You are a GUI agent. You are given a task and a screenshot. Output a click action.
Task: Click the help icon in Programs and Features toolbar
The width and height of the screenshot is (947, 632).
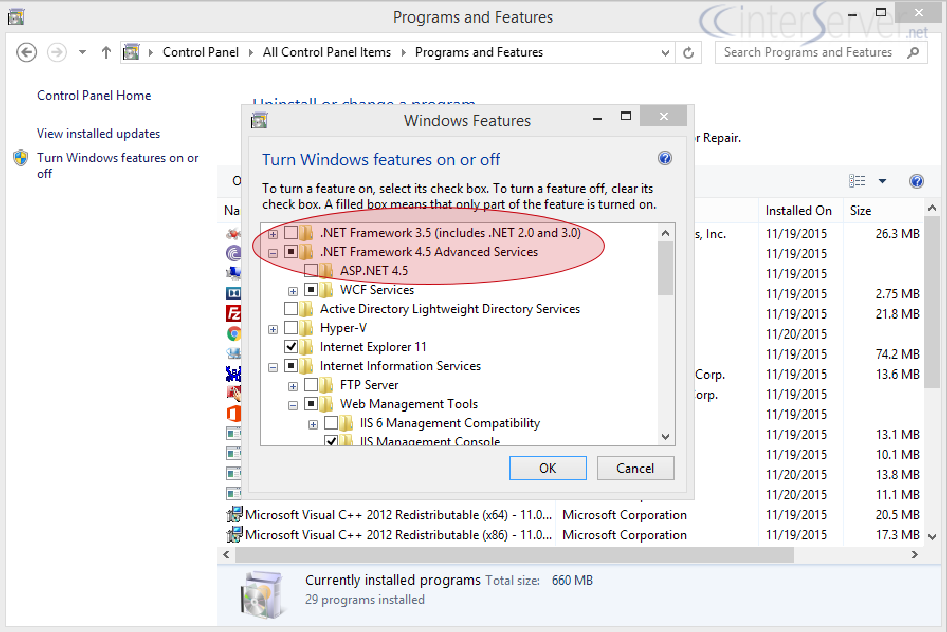pos(916,181)
